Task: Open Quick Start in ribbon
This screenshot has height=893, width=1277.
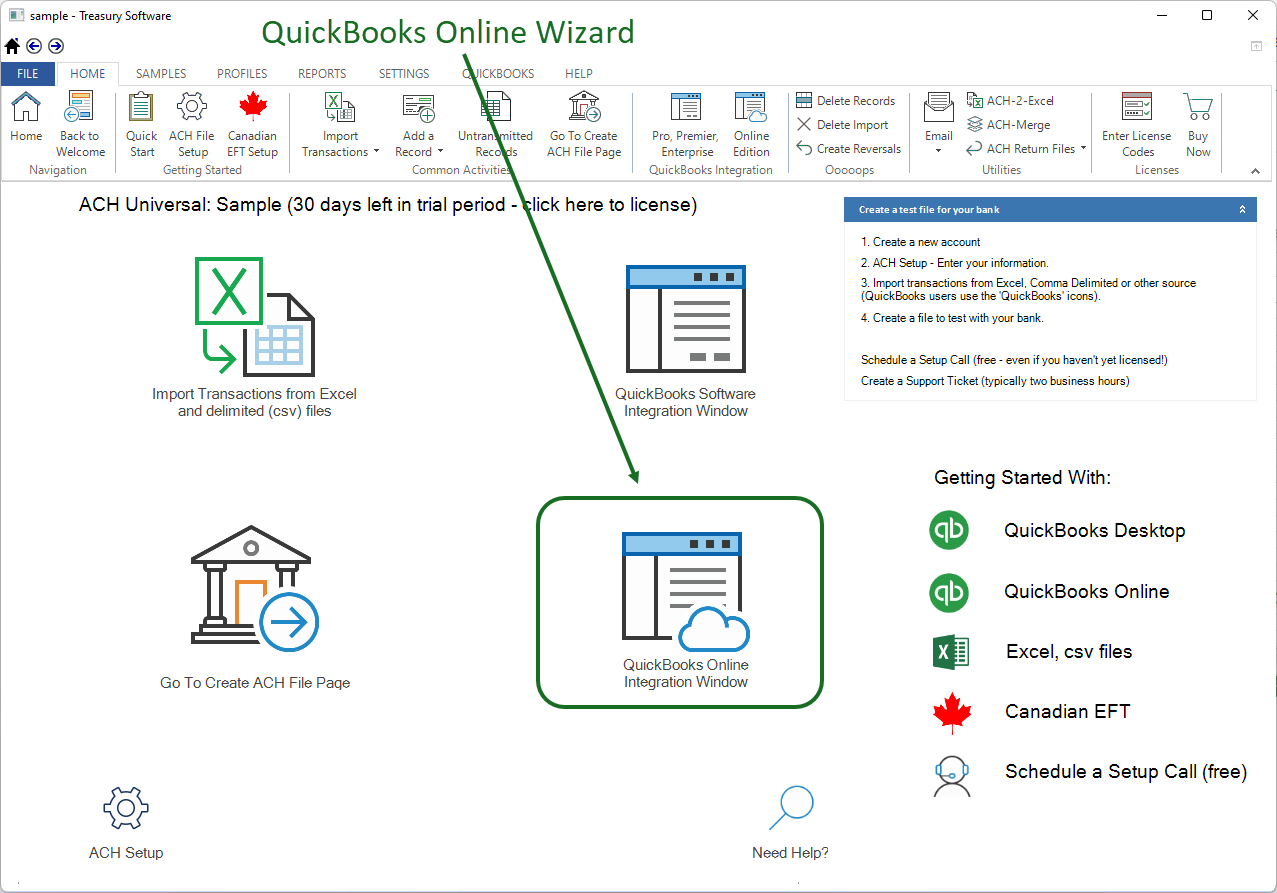Action: pos(142,123)
